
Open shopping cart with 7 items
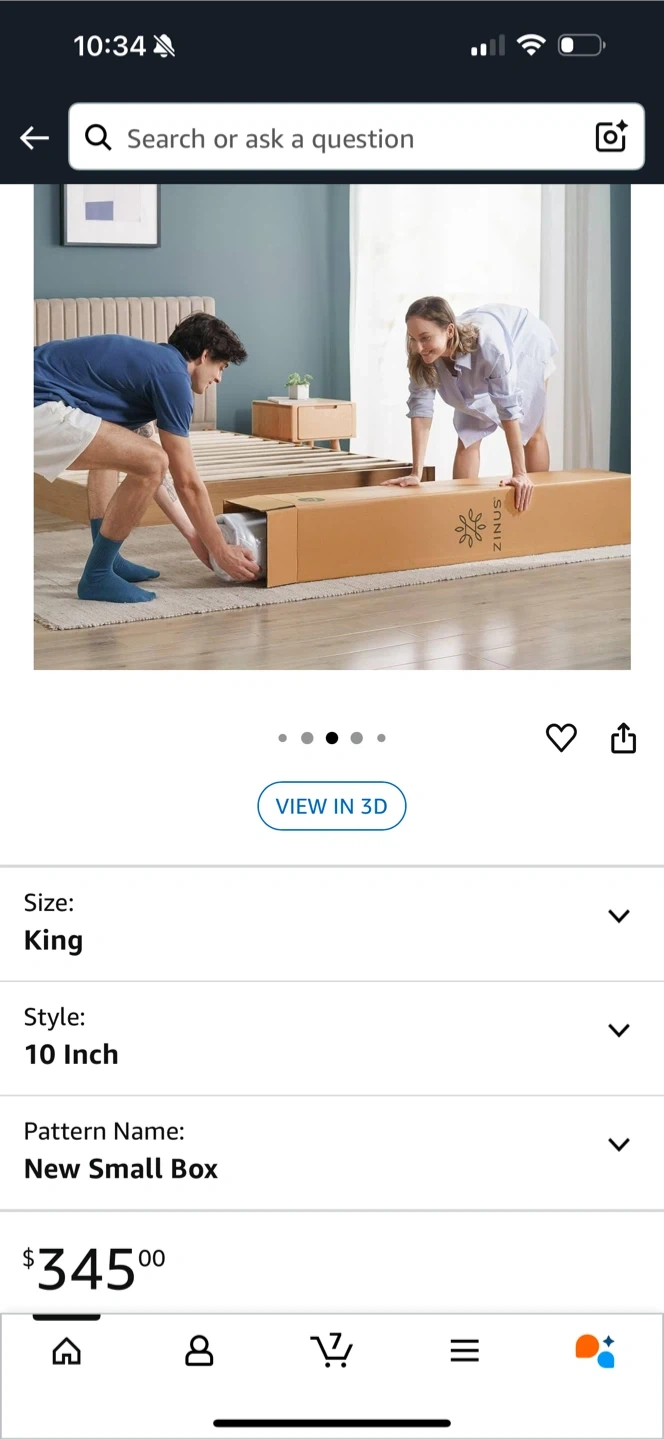(x=331, y=1350)
